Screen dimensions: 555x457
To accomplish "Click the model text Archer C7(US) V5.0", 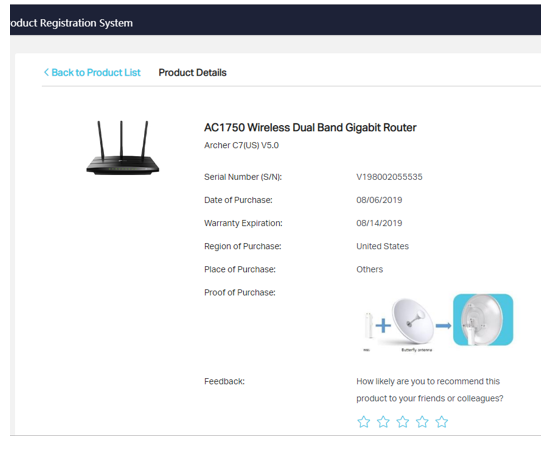I will [241, 145].
